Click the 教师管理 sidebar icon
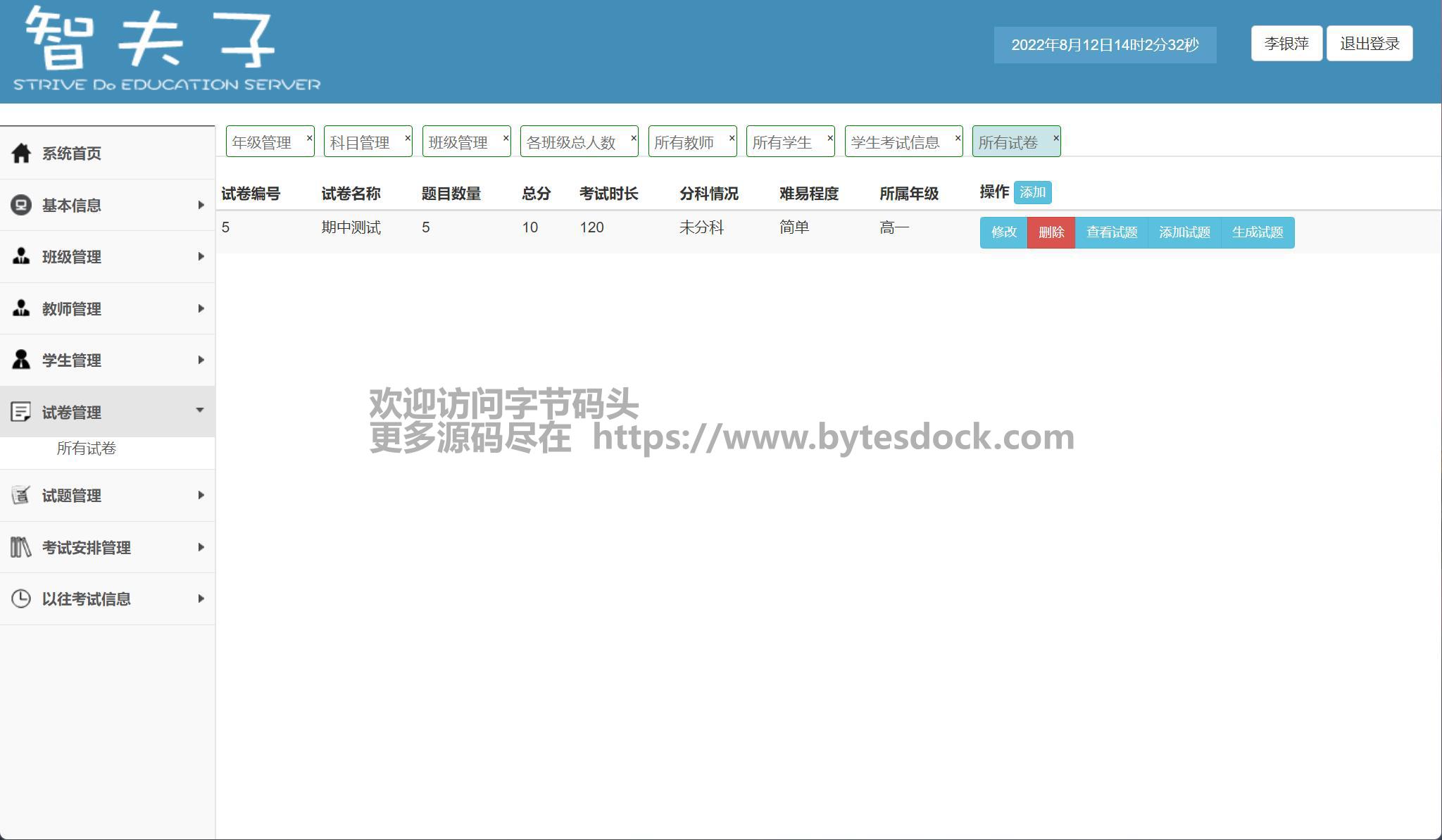 click(x=21, y=308)
